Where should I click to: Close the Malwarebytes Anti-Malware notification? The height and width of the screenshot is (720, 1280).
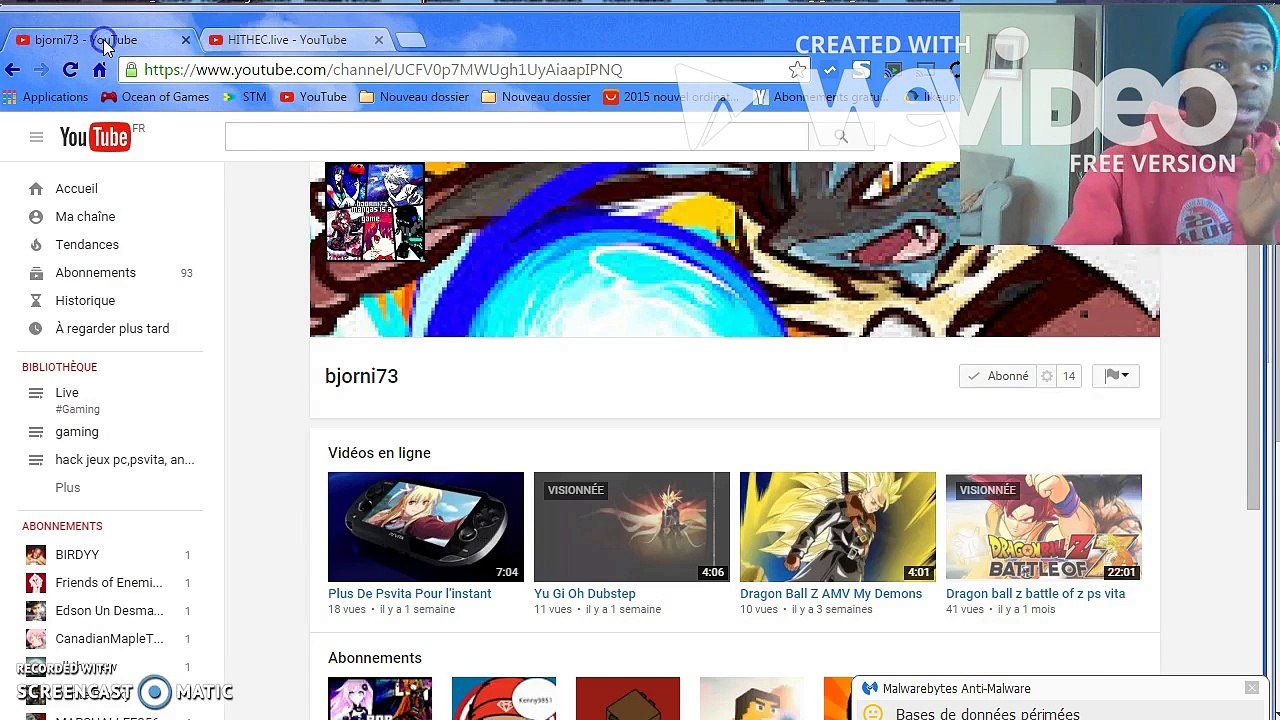pos(1251,688)
